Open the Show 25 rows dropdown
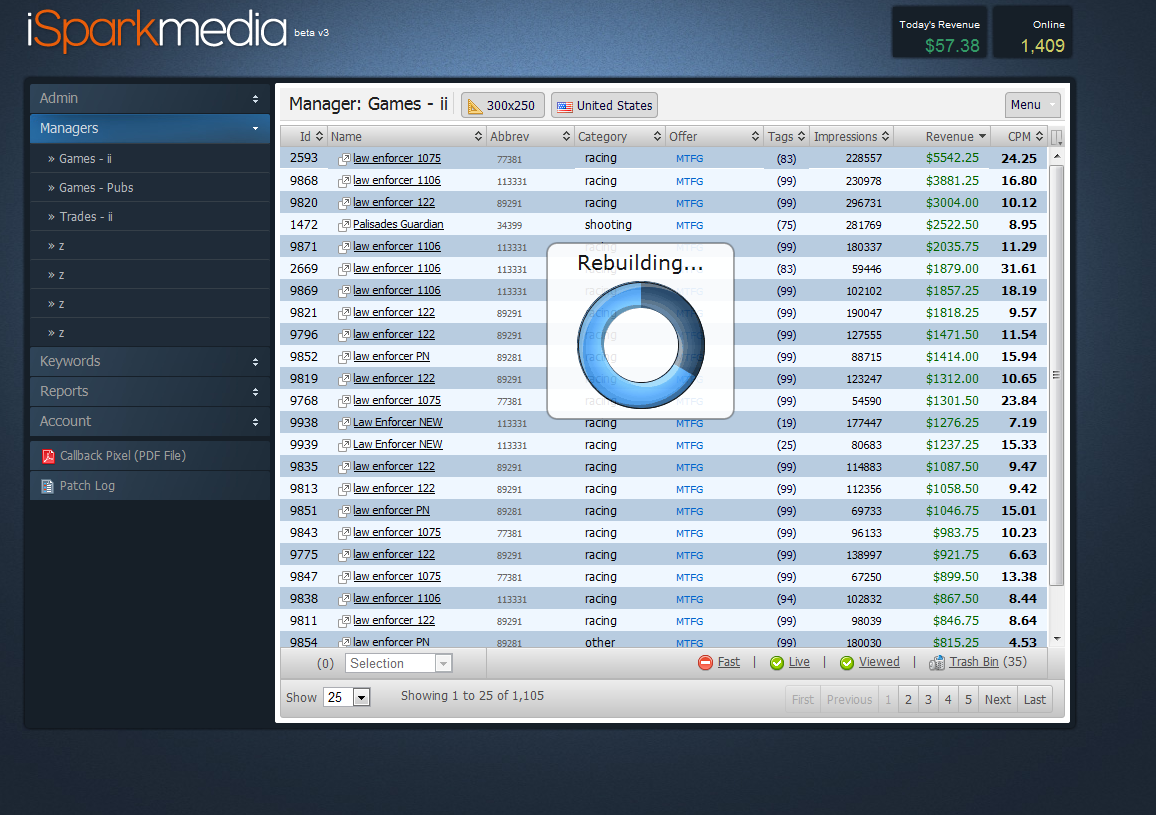The height and width of the screenshot is (815, 1156). [347, 697]
